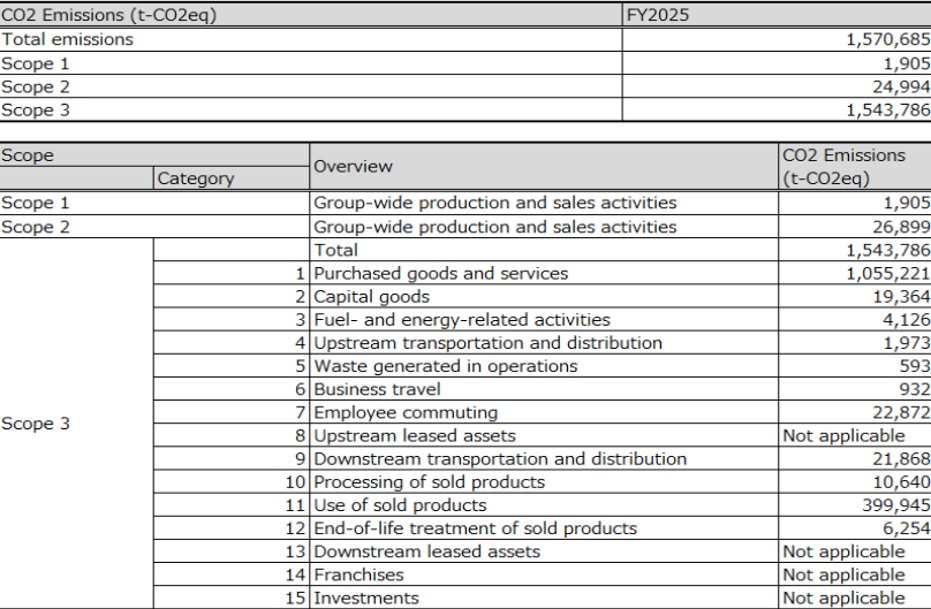Click "Not applicable" in the Investments row
931x609 pixels.
pyautogui.click(x=855, y=597)
